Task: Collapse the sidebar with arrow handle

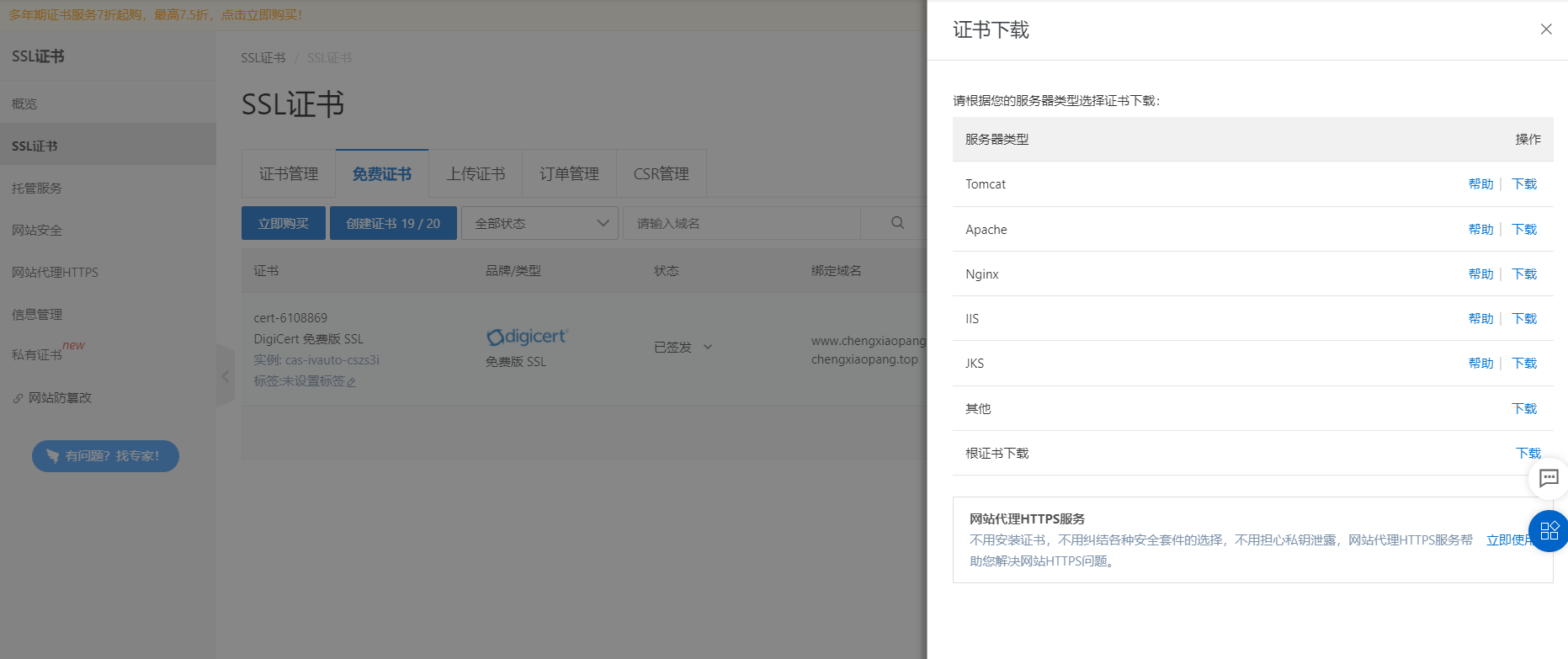Action: 225,376
